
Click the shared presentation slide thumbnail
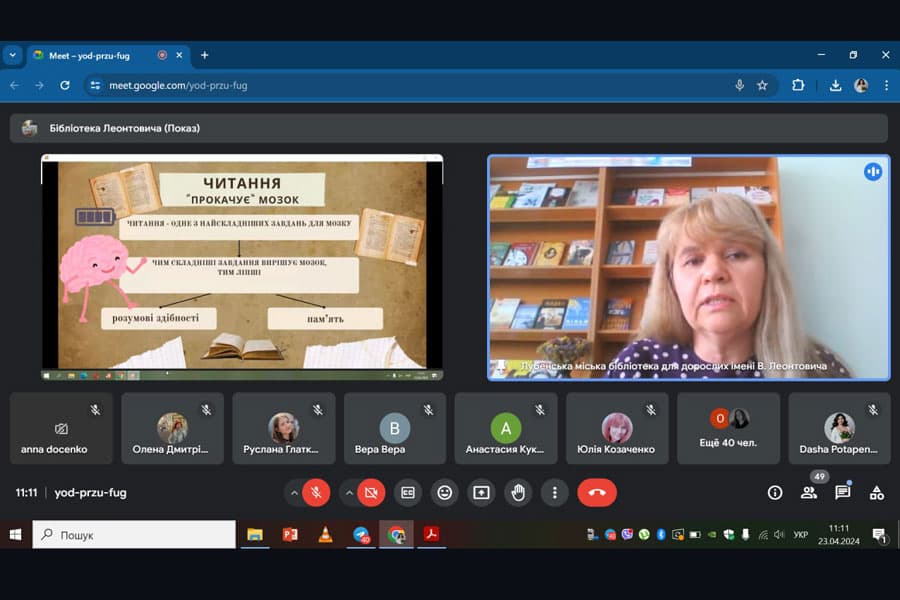[x=242, y=266]
